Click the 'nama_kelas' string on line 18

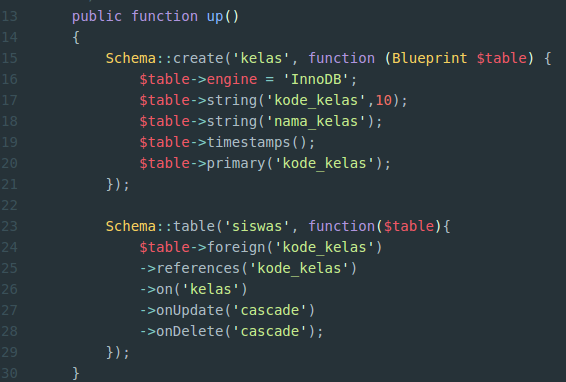(x=316, y=121)
